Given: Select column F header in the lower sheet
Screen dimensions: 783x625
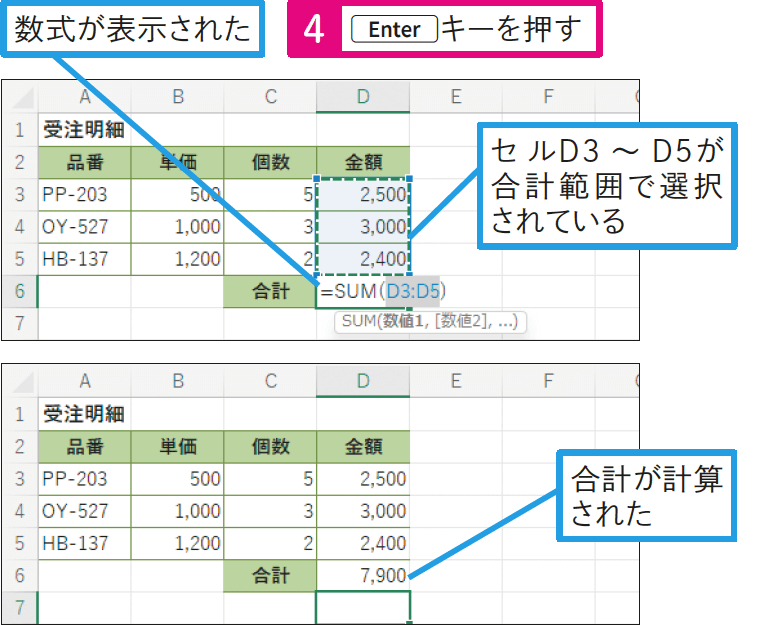Looking at the screenshot, I should 548,381.
